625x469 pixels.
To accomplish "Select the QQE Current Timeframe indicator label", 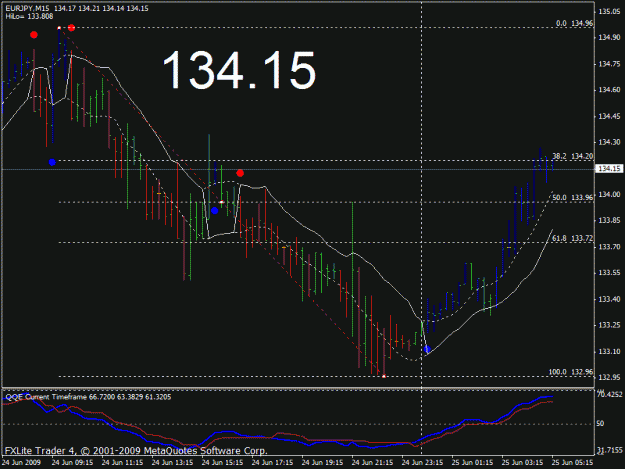I will coord(88,397).
